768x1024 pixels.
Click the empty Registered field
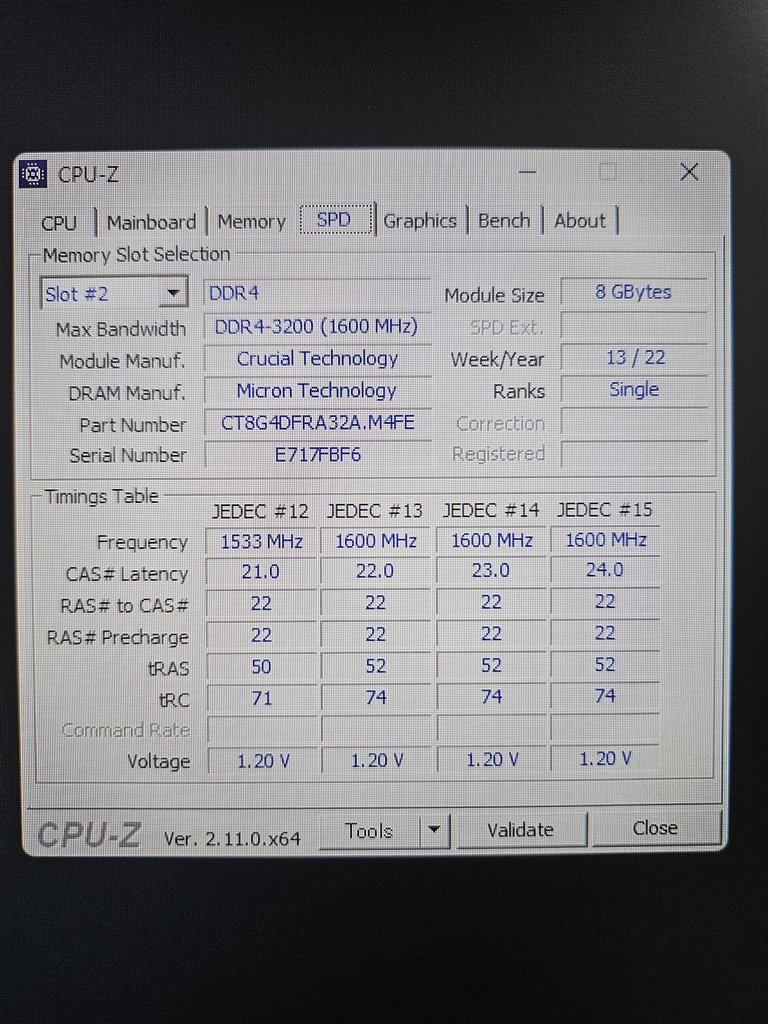[x=633, y=453]
